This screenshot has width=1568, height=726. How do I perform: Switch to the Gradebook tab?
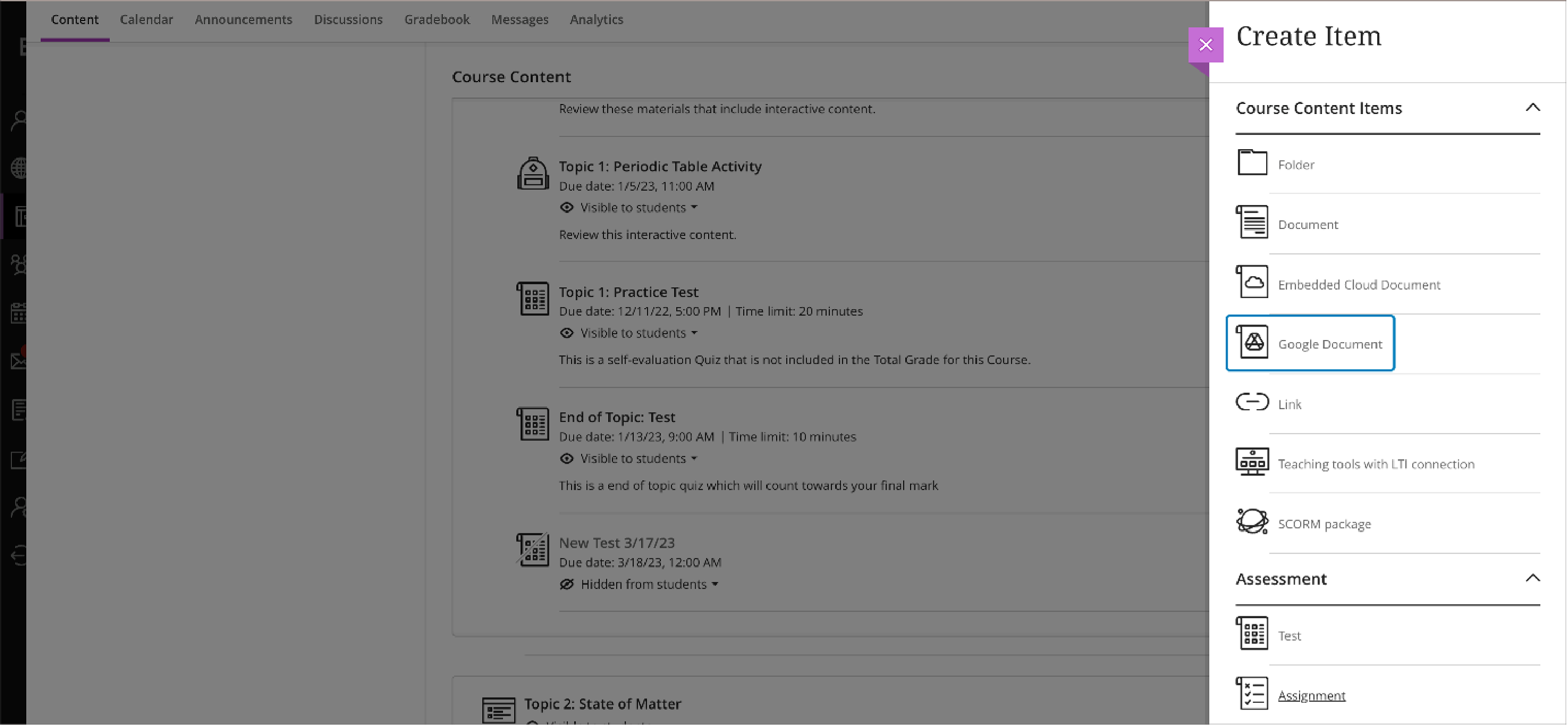click(437, 20)
